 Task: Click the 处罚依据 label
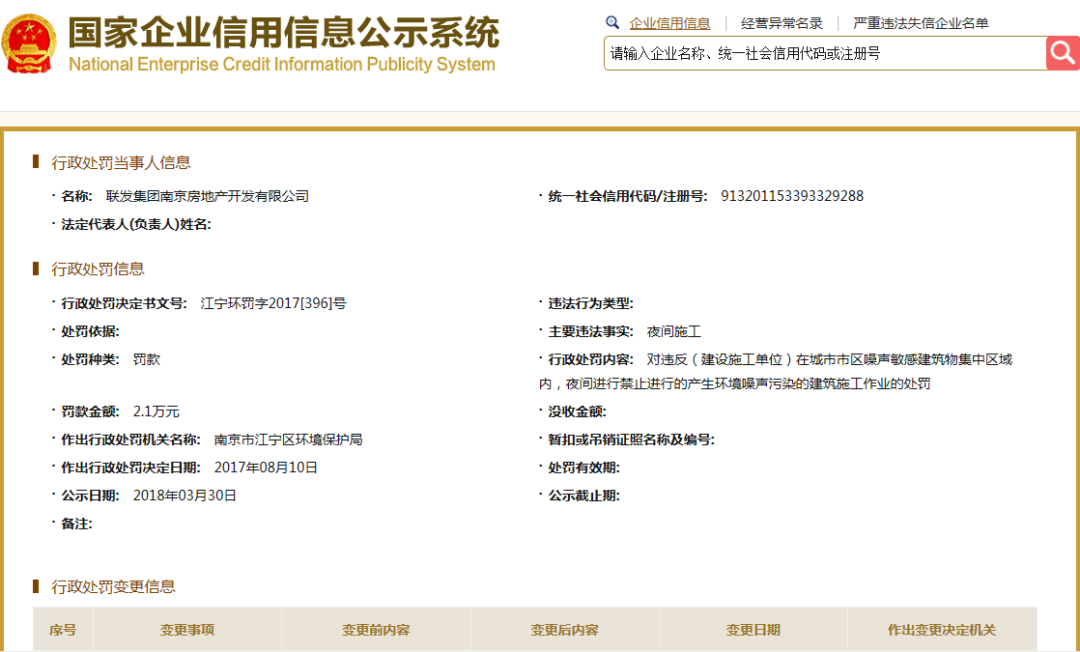[x=90, y=332]
